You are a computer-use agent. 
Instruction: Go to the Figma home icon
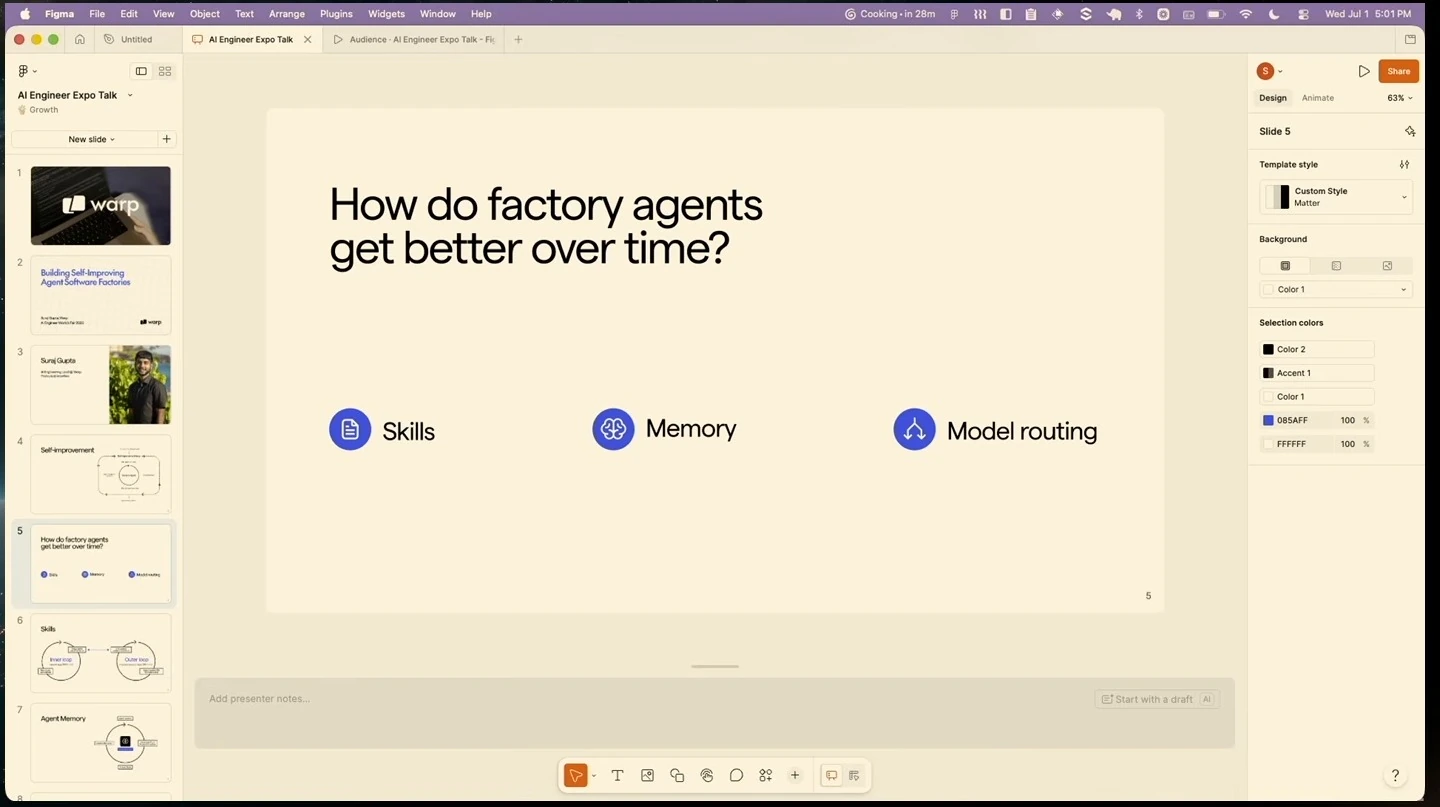point(80,39)
